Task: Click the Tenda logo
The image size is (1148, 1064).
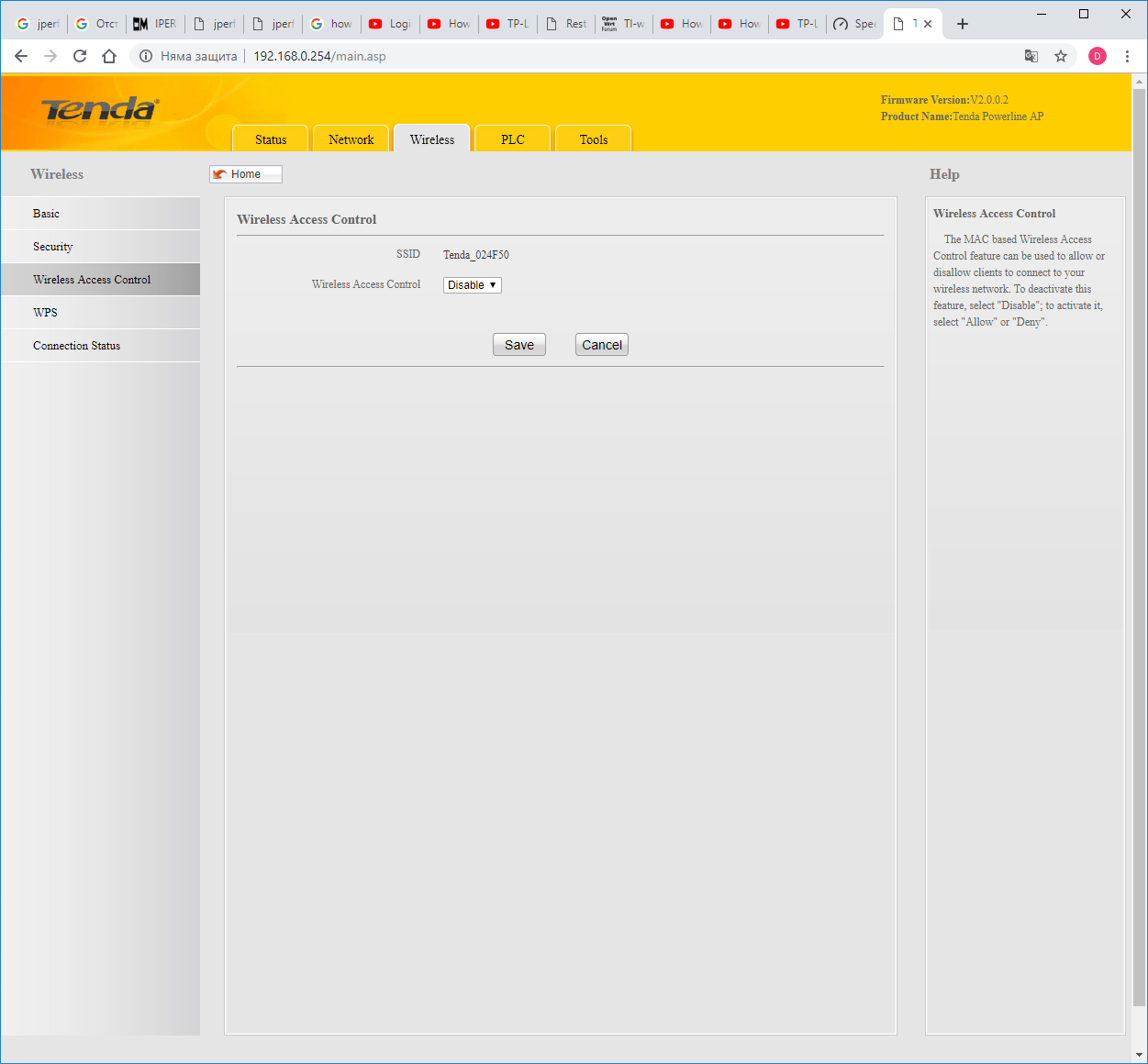Action: (100, 109)
